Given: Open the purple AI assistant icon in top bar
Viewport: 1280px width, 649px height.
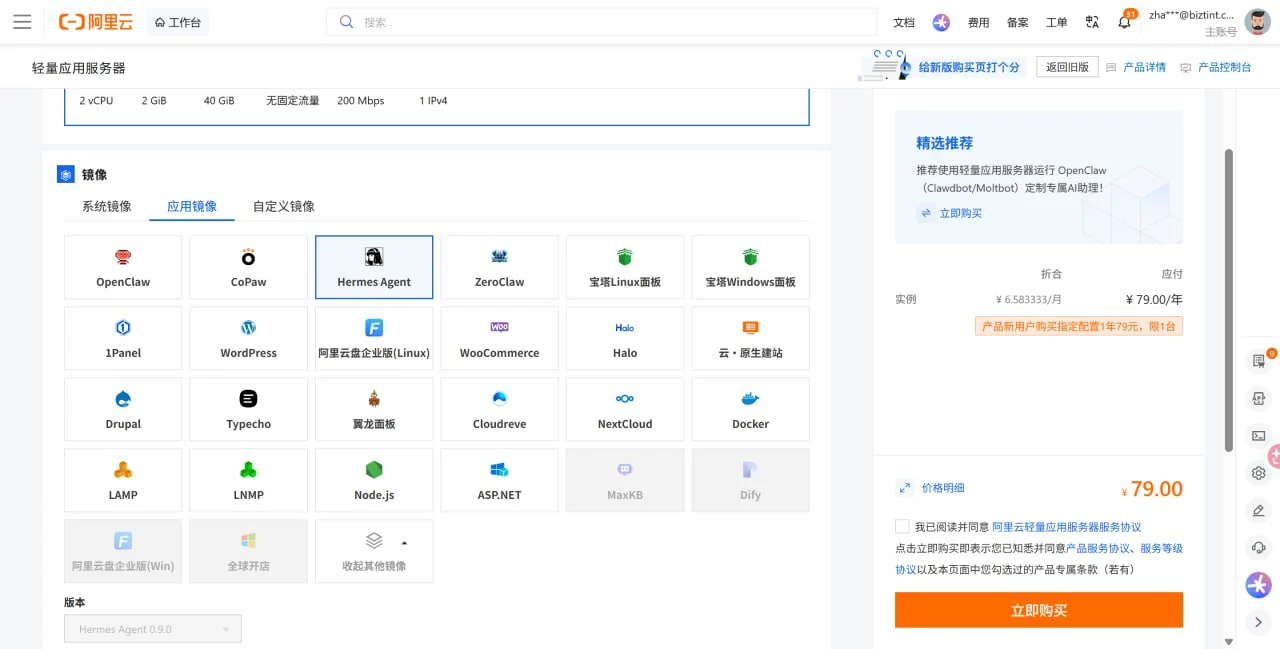Looking at the screenshot, I should [x=941, y=22].
